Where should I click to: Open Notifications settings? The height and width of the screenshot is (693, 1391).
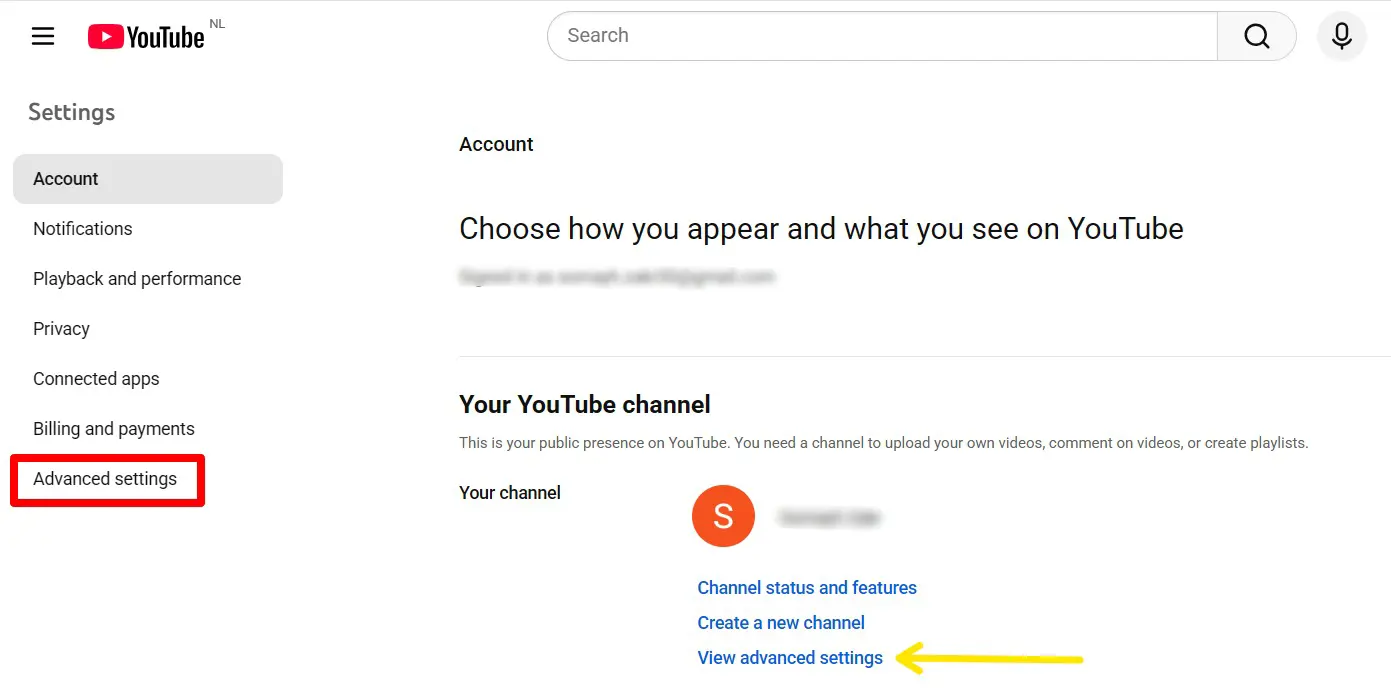pyautogui.click(x=83, y=229)
